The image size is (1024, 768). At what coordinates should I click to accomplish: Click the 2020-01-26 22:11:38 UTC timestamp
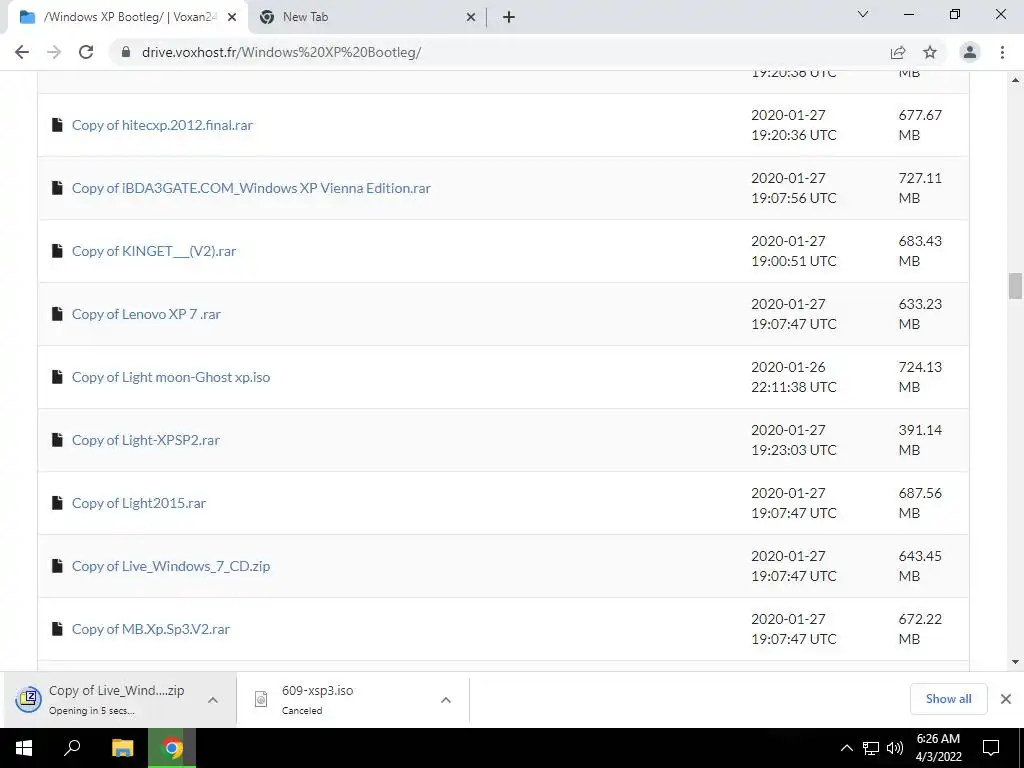(793, 377)
